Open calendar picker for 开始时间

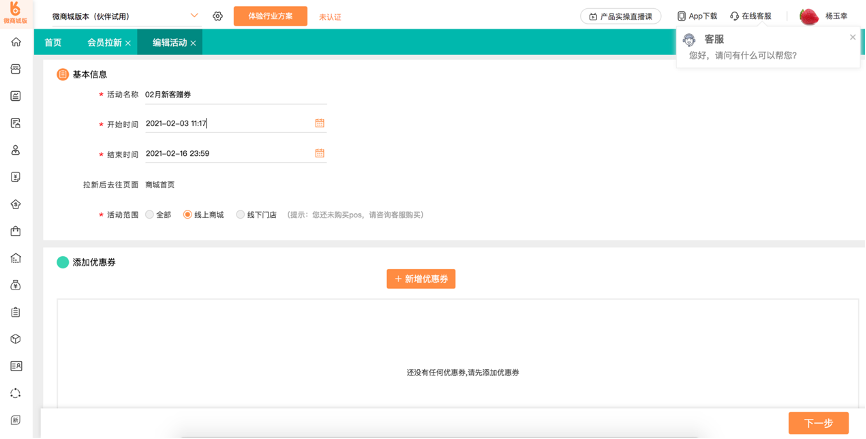tap(320, 123)
